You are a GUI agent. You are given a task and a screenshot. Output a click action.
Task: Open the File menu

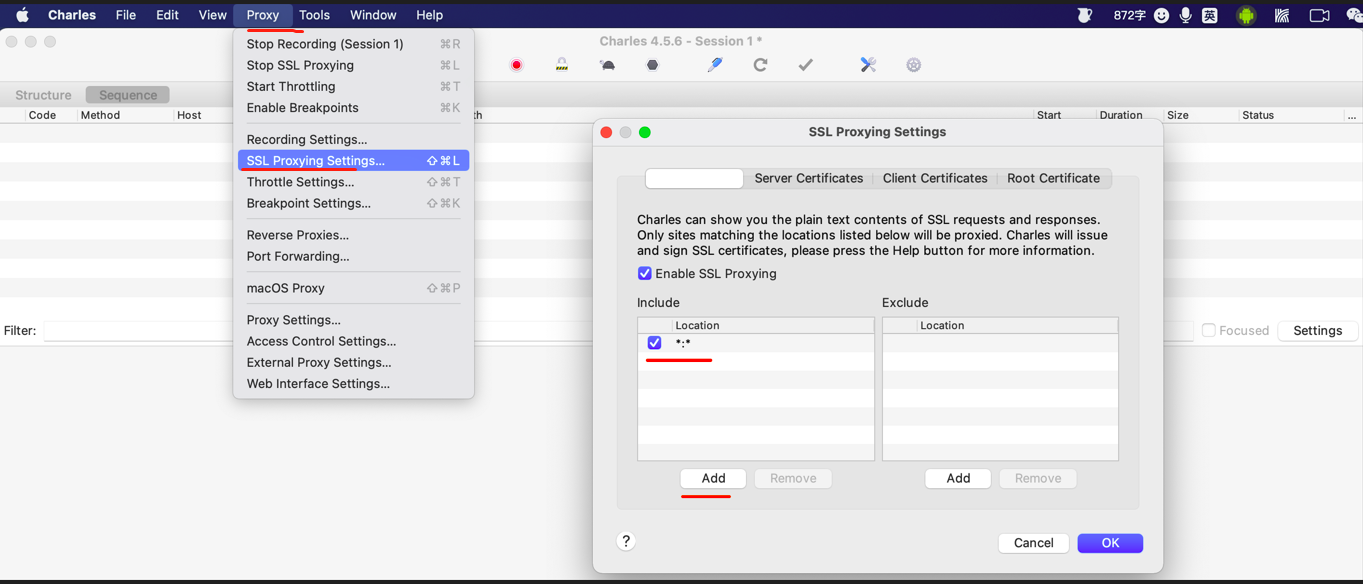(x=126, y=15)
